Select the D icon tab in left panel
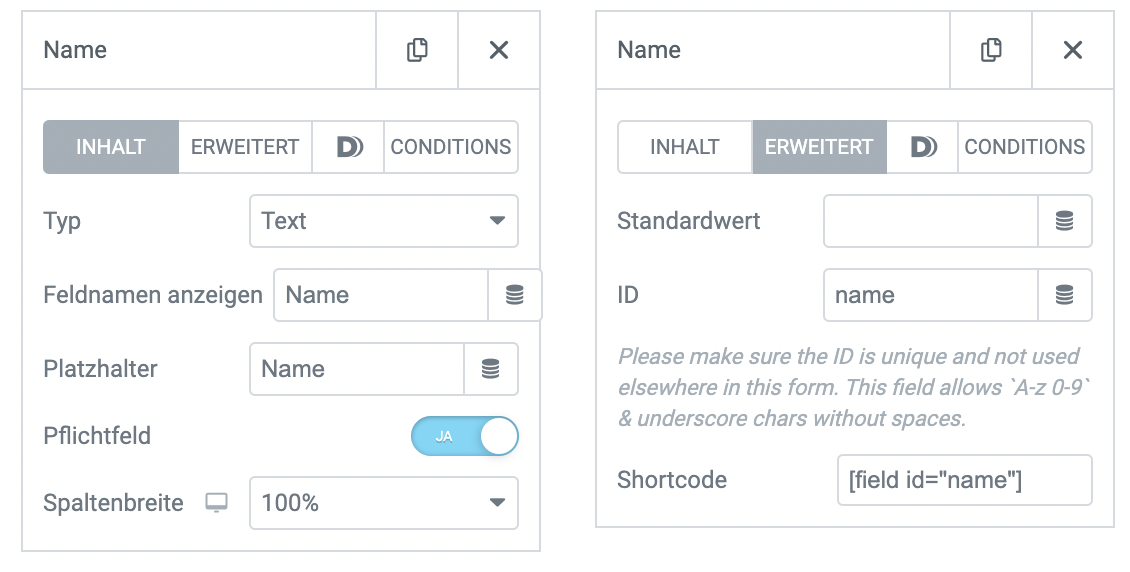 point(348,147)
